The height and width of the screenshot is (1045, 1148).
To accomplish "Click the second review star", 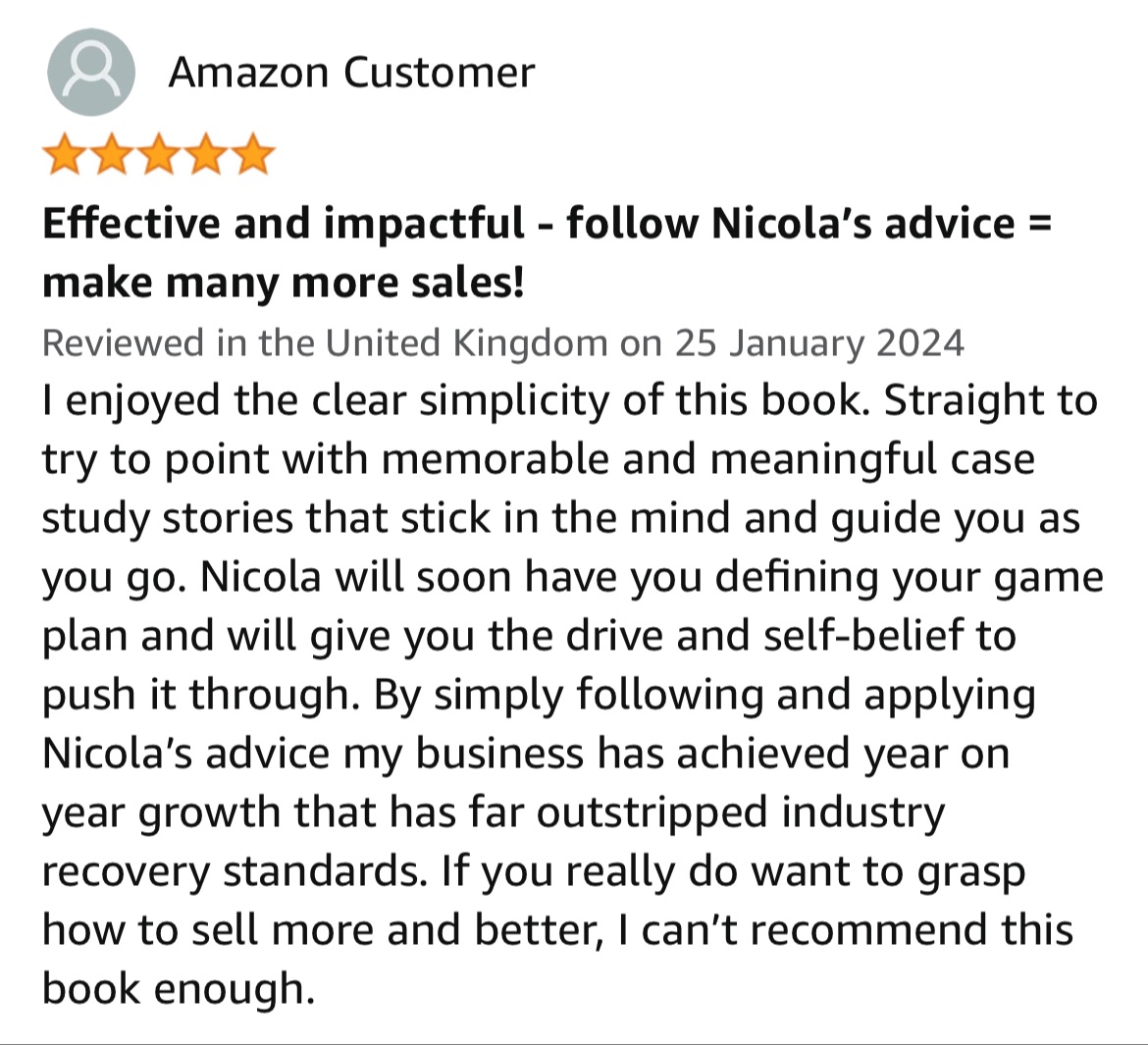I will 112,154.
